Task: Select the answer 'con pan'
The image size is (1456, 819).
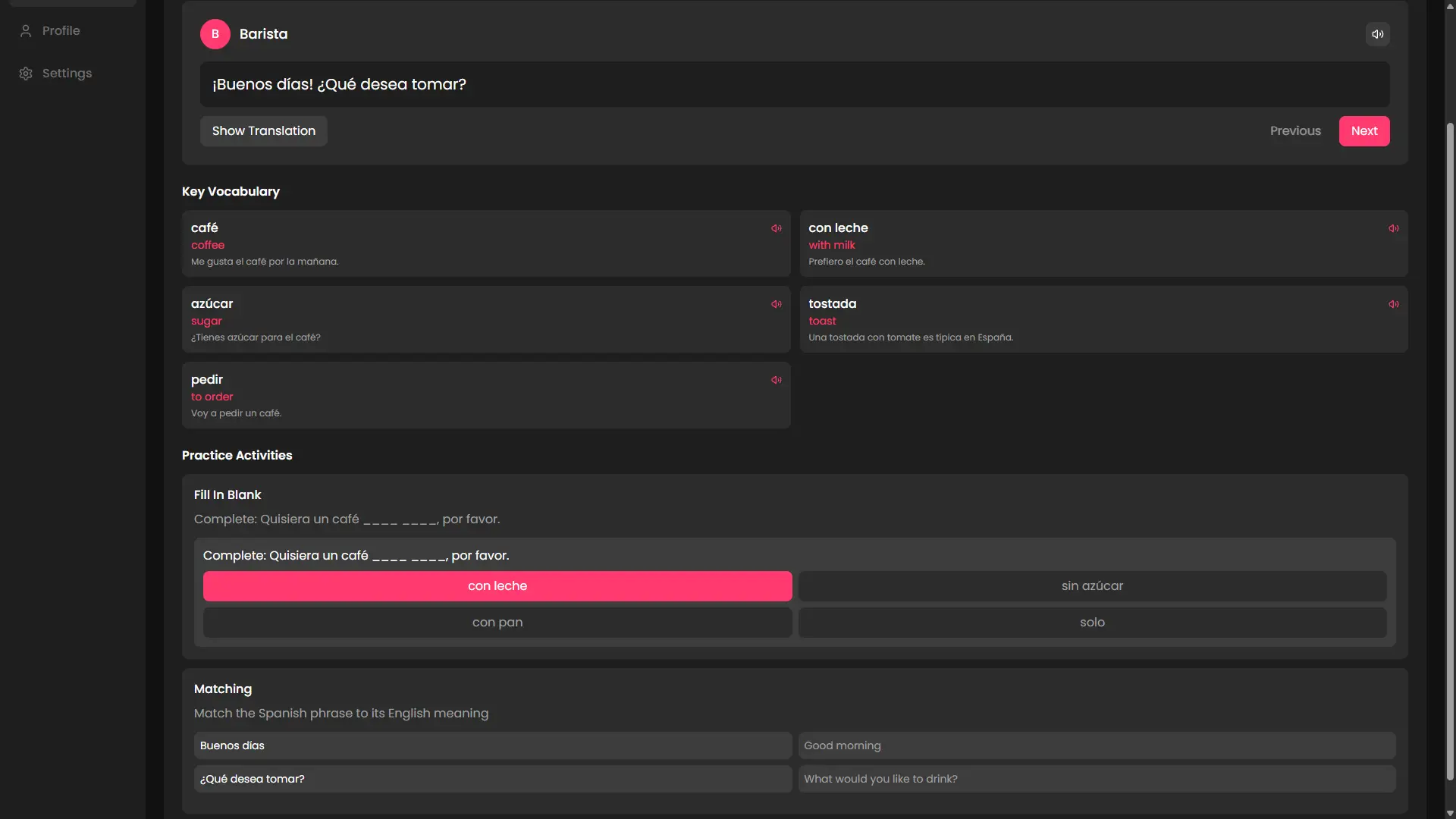Action: click(497, 623)
